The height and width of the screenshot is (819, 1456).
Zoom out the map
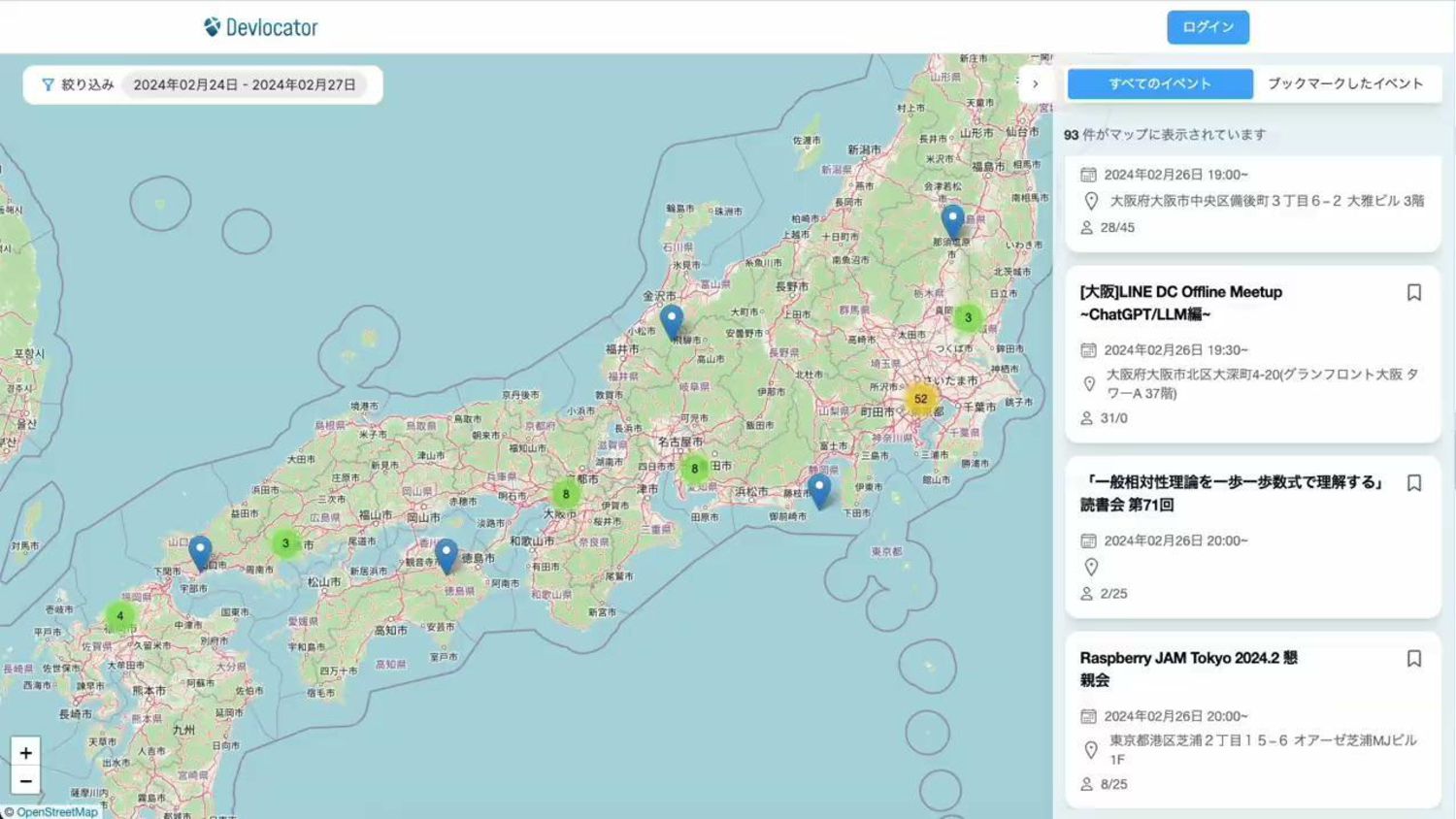25,780
